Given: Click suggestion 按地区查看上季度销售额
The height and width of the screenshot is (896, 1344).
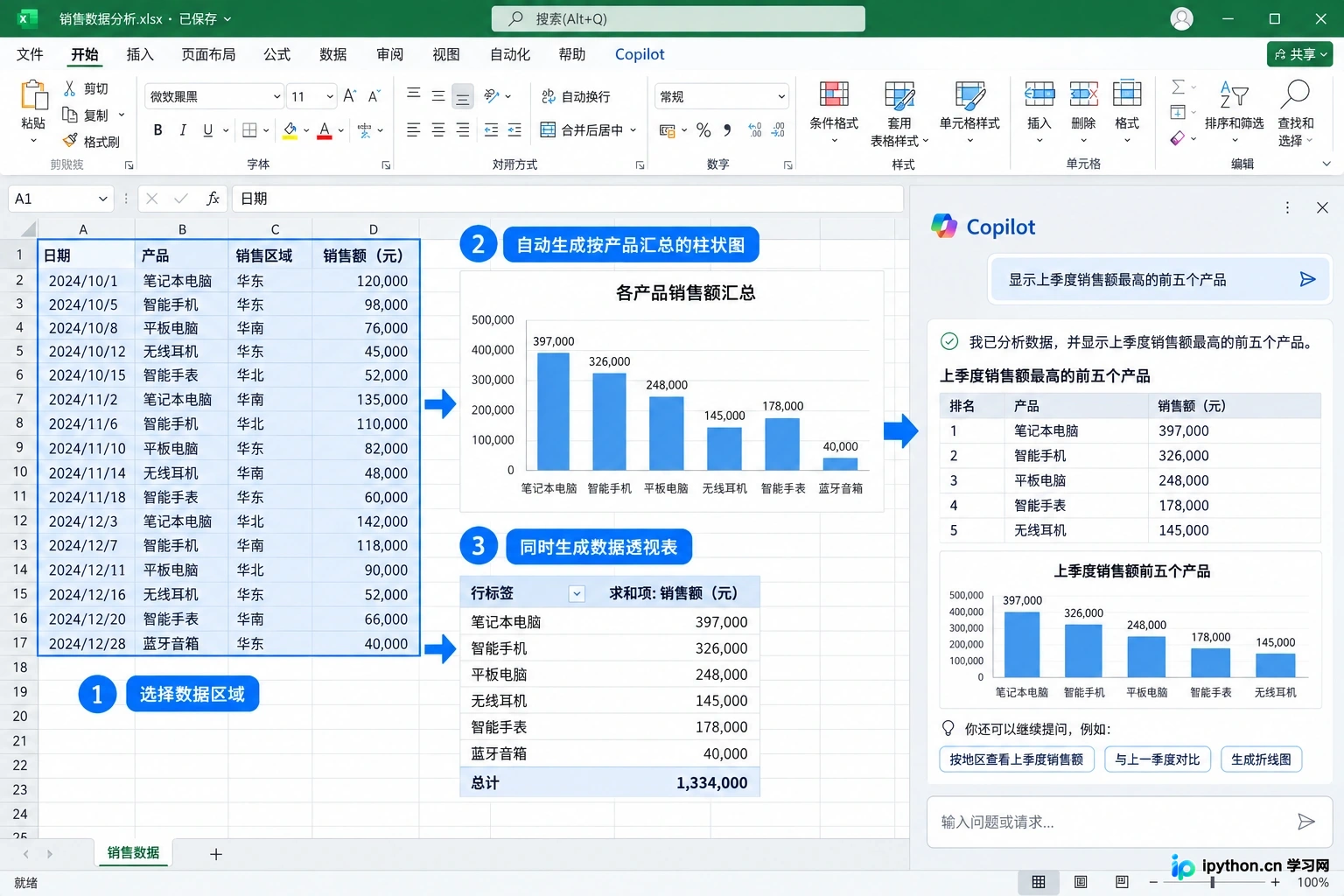Looking at the screenshot, I should [1016, 759].
